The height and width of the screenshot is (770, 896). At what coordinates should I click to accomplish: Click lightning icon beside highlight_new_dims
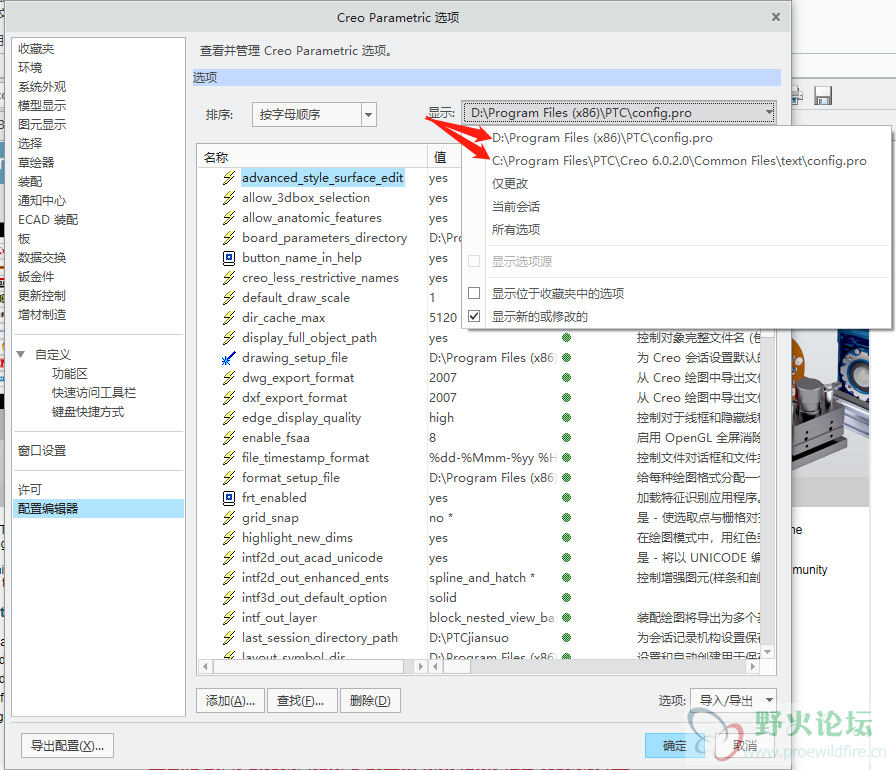[x=229, y=538]
